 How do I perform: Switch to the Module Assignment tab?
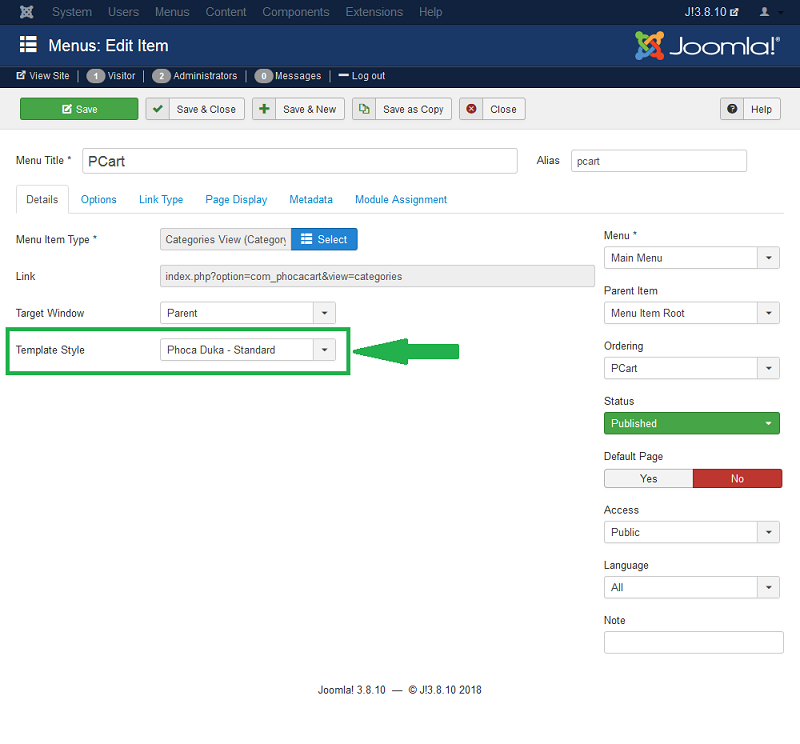tap(400, 199)
